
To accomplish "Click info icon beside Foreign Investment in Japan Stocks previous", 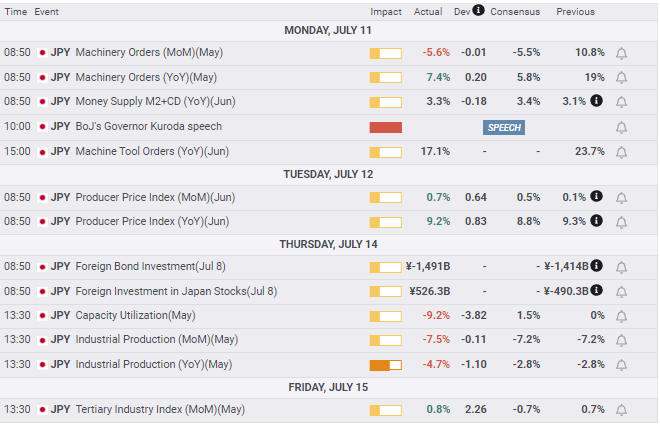I will (596, 290).
